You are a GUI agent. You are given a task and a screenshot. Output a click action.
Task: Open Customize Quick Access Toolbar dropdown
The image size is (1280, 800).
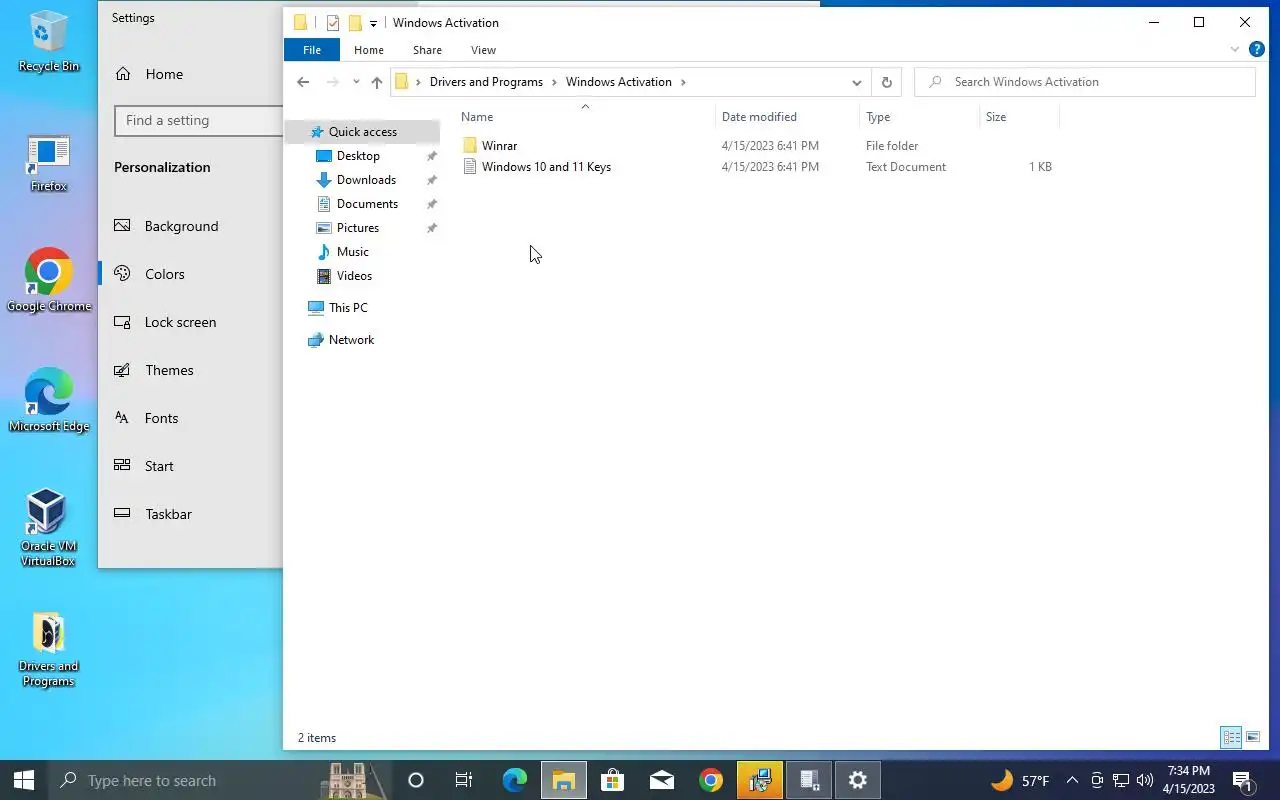click(374, 23)
